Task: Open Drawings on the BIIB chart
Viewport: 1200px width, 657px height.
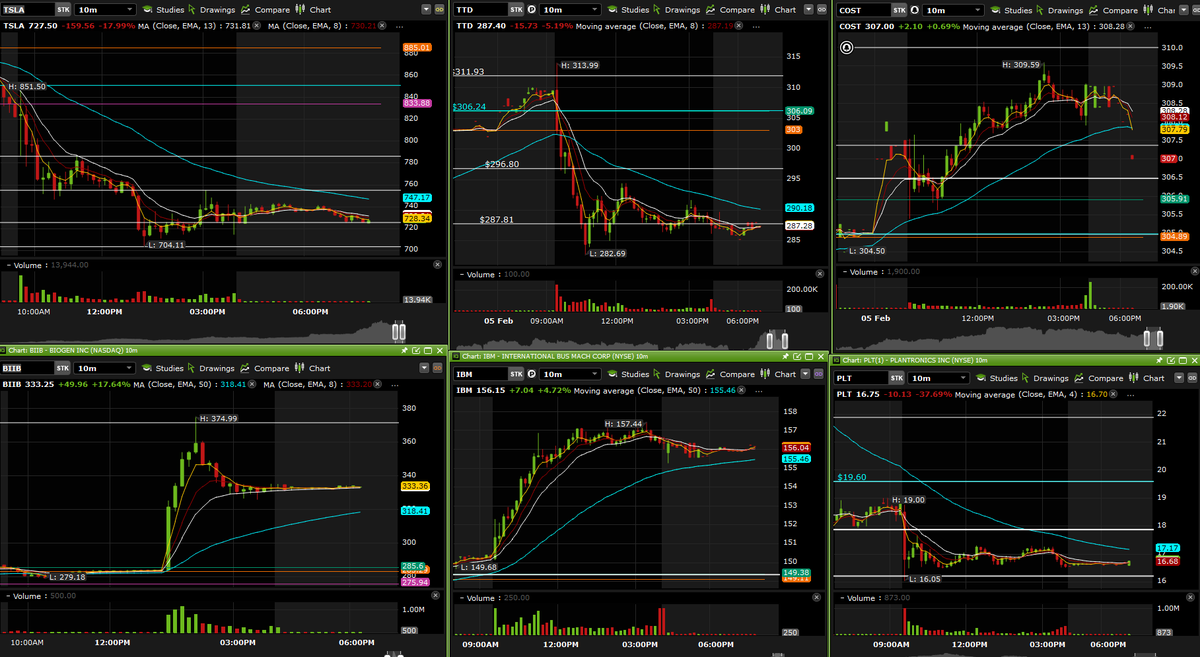Action: [212, 368]
